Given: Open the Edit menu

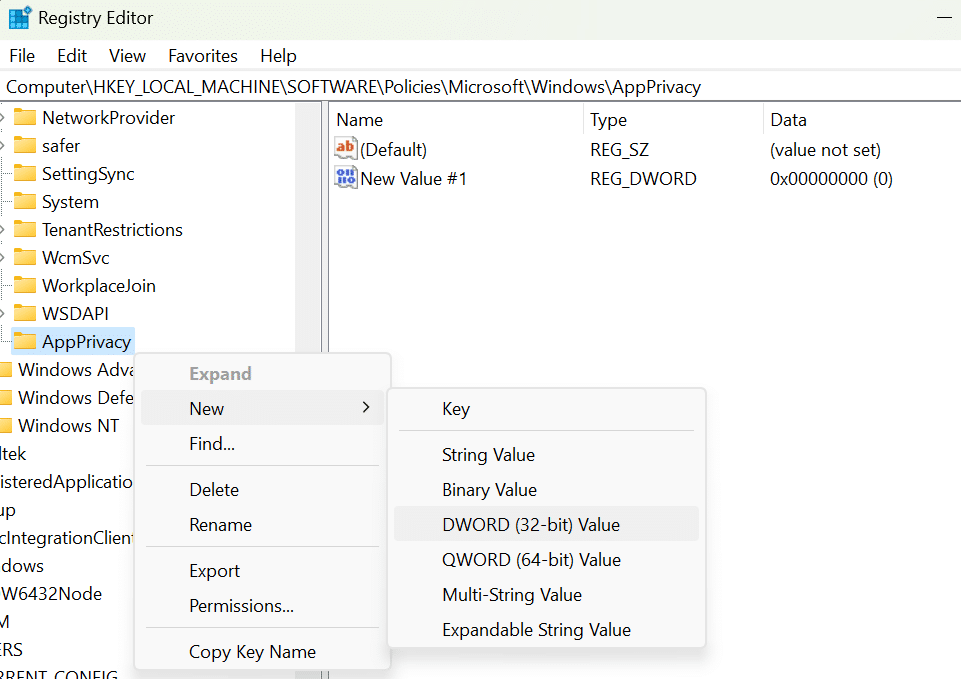Looking at the screenshot, I should click(72, 56).
